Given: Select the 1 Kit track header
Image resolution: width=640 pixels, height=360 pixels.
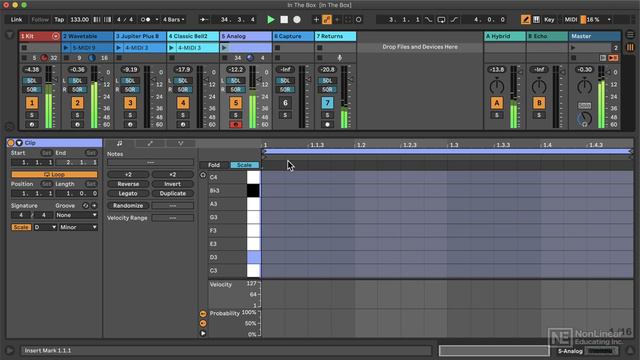Looking at the screenshot, I should tap(40, 36).
